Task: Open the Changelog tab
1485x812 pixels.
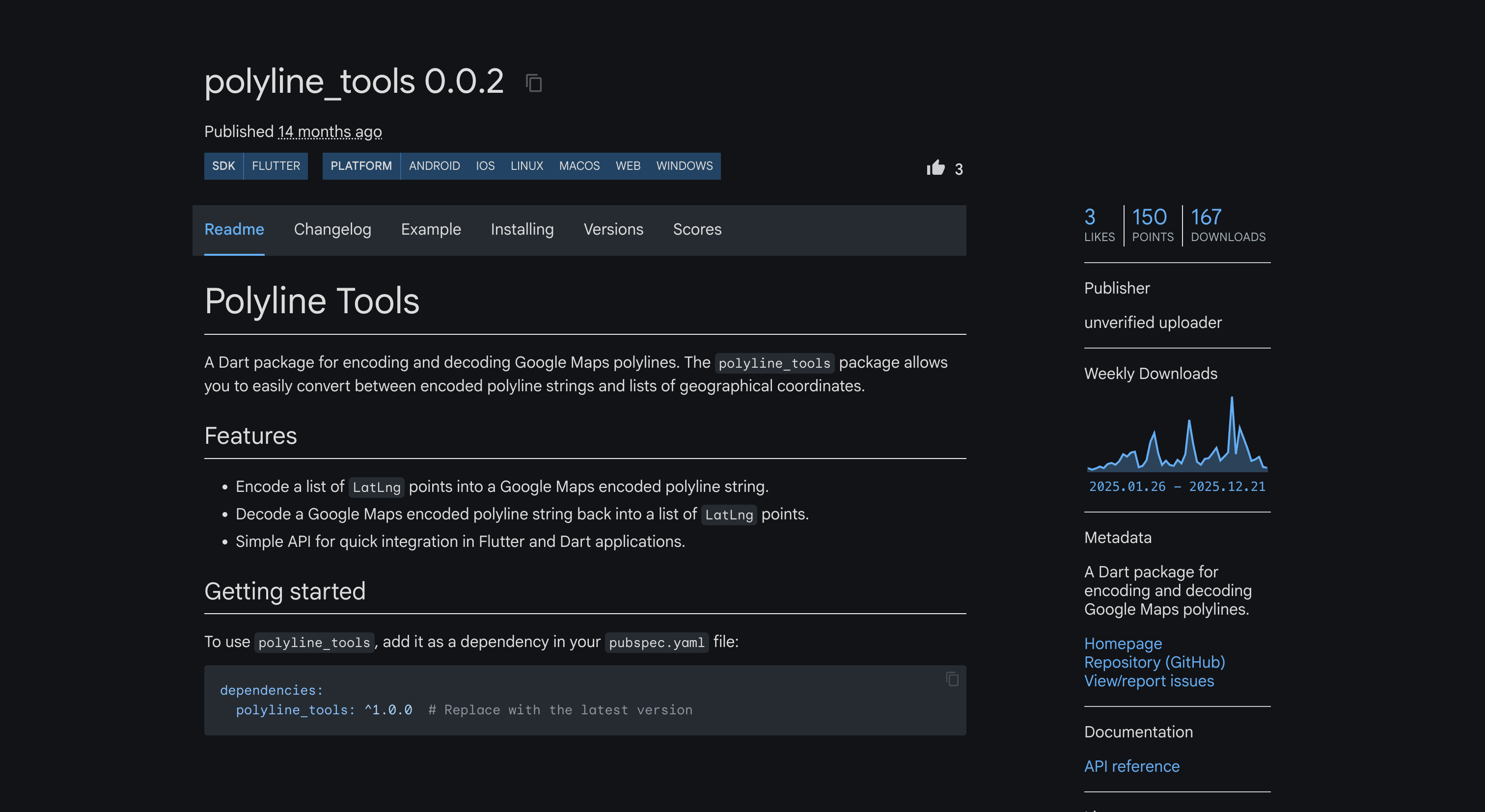Action: [332, 229]
